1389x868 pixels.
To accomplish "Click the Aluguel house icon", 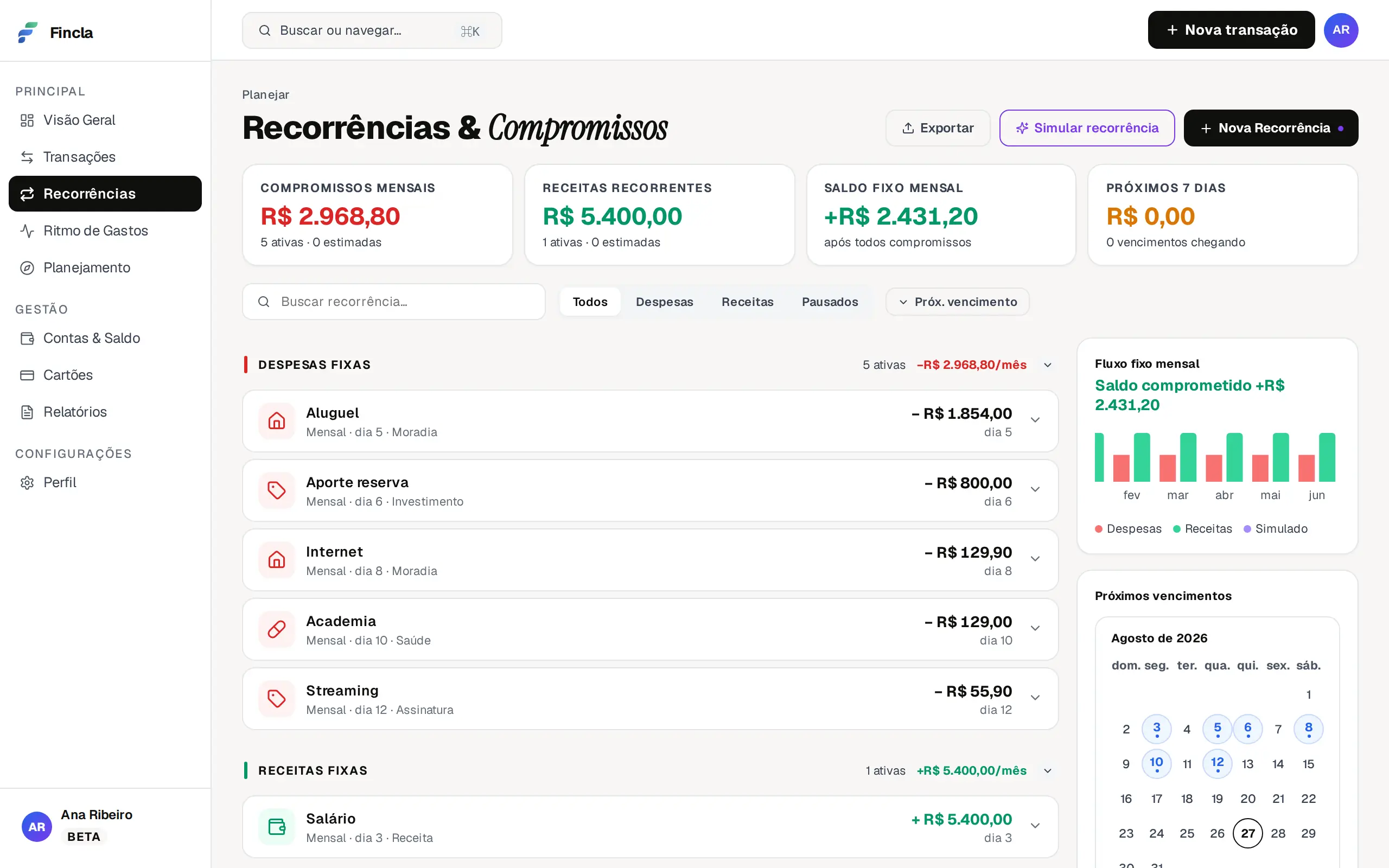I will coord(277,421).
